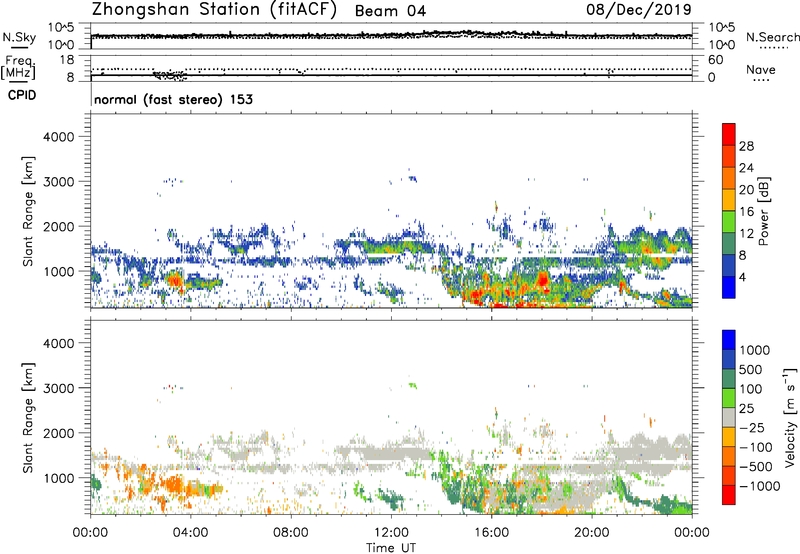Click the 'Time UT' axis label
Viewport: 800px width, 554px height.
pyautogui.click(x=391, y=548)
